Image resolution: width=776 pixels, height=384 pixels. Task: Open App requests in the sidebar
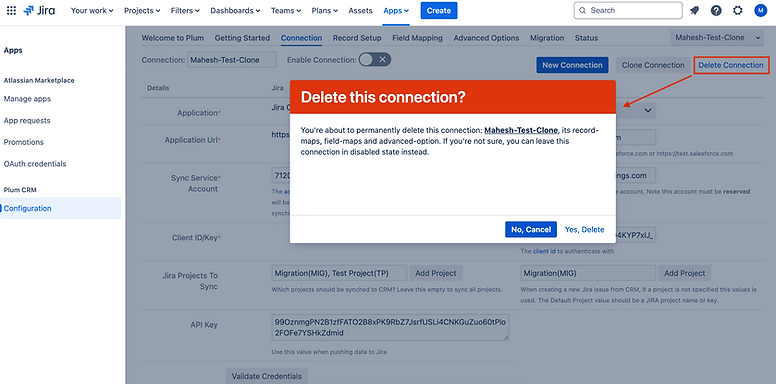pos(27,120)
